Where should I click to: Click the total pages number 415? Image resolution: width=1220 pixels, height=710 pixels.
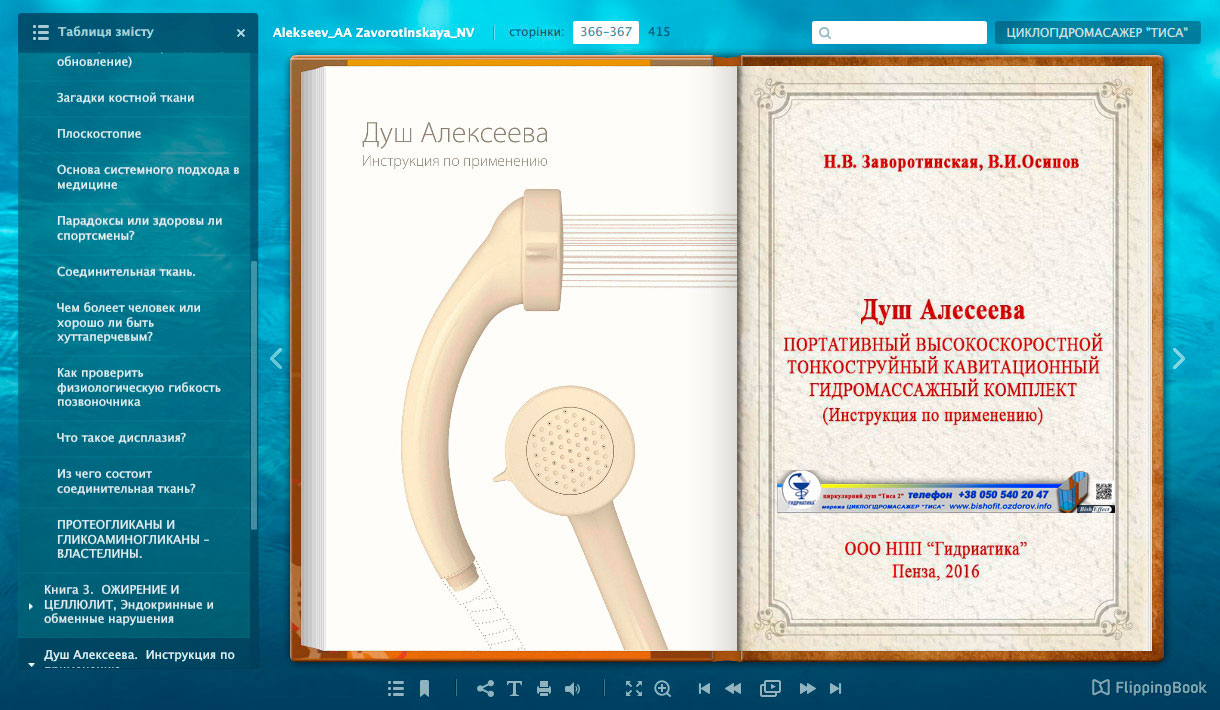[659, 32]
